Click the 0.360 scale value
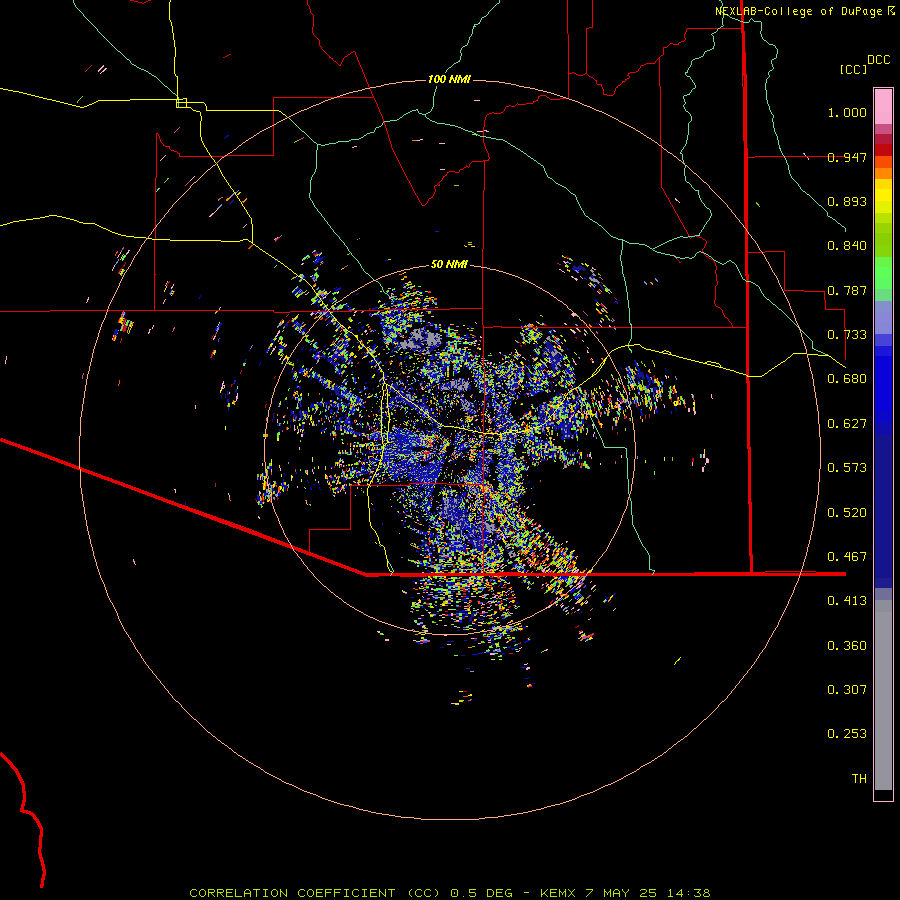This screenshot has width=900, height=900. pos(847,646)
